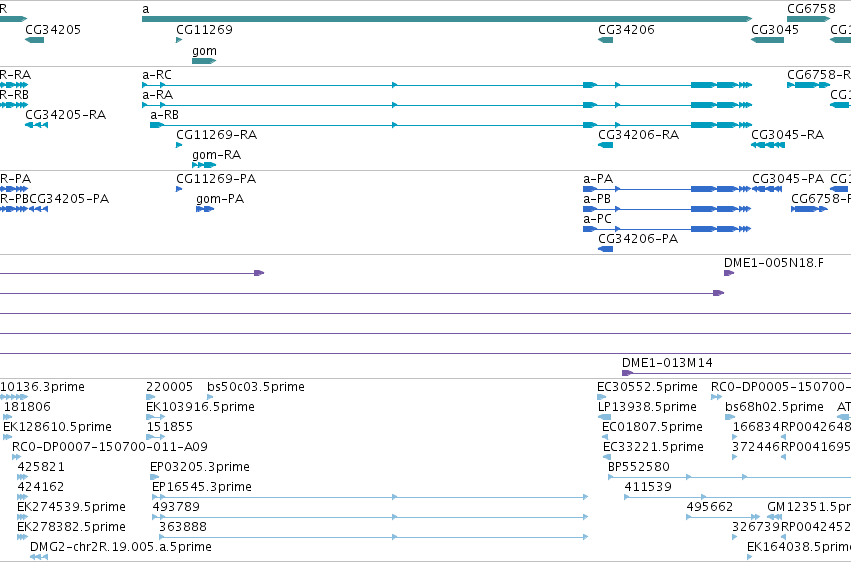This screenshot has height=562, width=851.
Task: Select DME1-005N18.F clone label
Action: (x=773, y=263)
